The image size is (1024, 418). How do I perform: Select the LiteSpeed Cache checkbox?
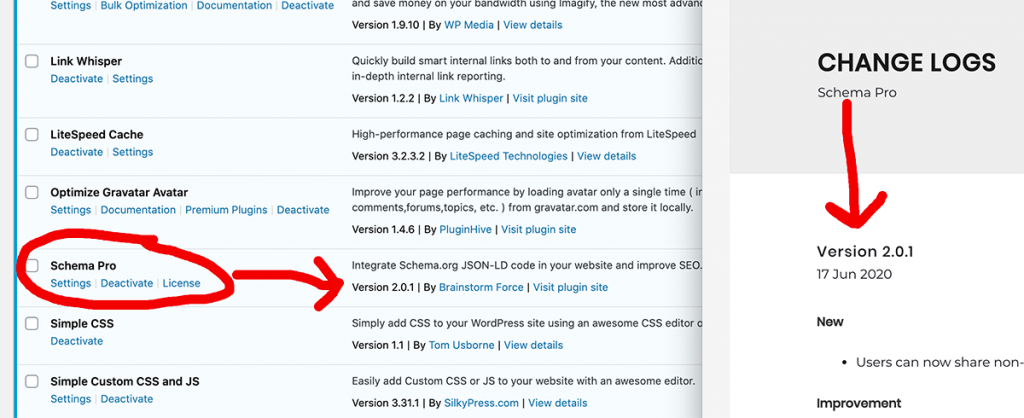(33, 135)
